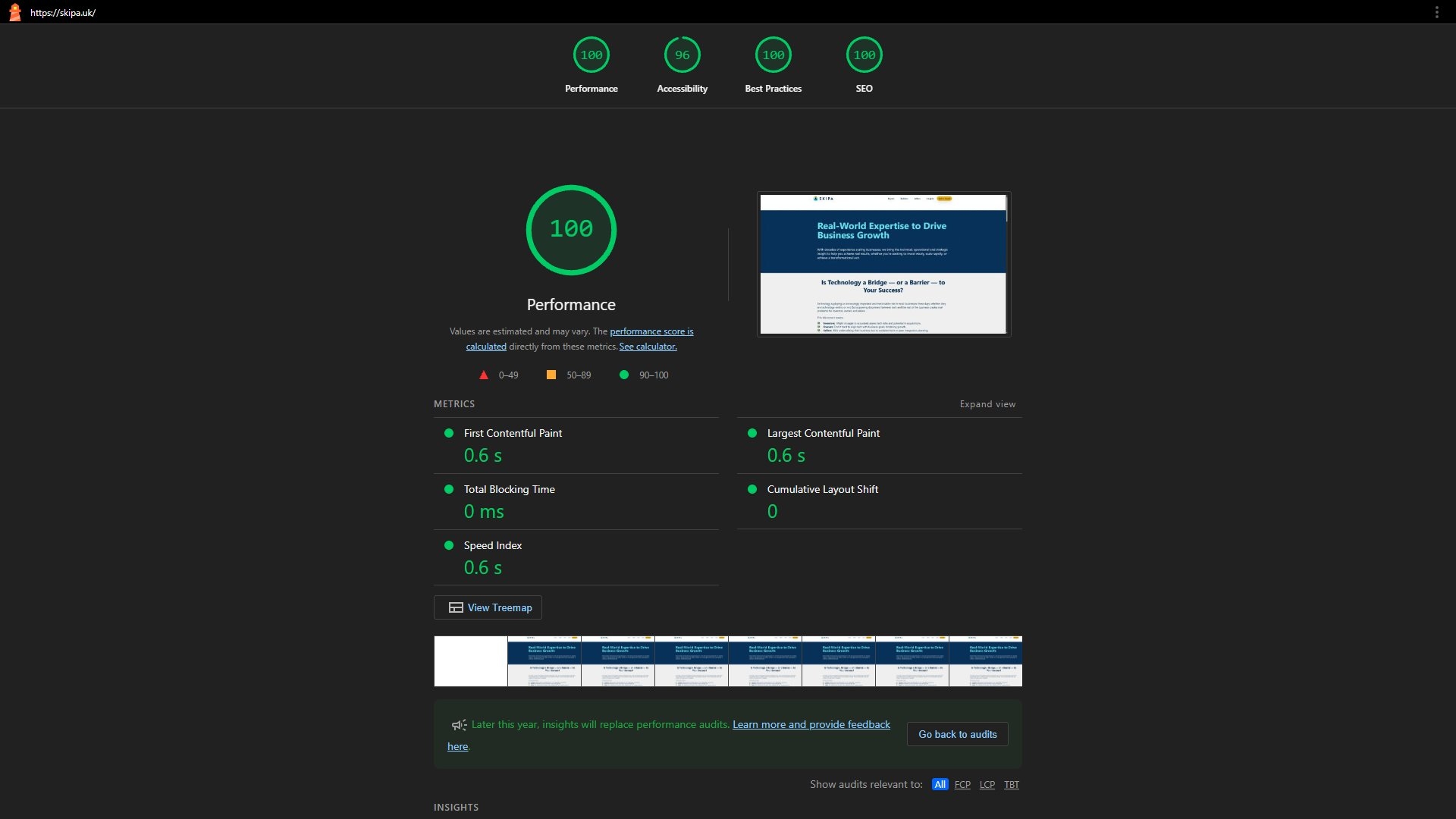Click the Accessibility label under top gauge
Image resolution: width=1456 pixels, height=819 pixels.
(x=682, y=89)
